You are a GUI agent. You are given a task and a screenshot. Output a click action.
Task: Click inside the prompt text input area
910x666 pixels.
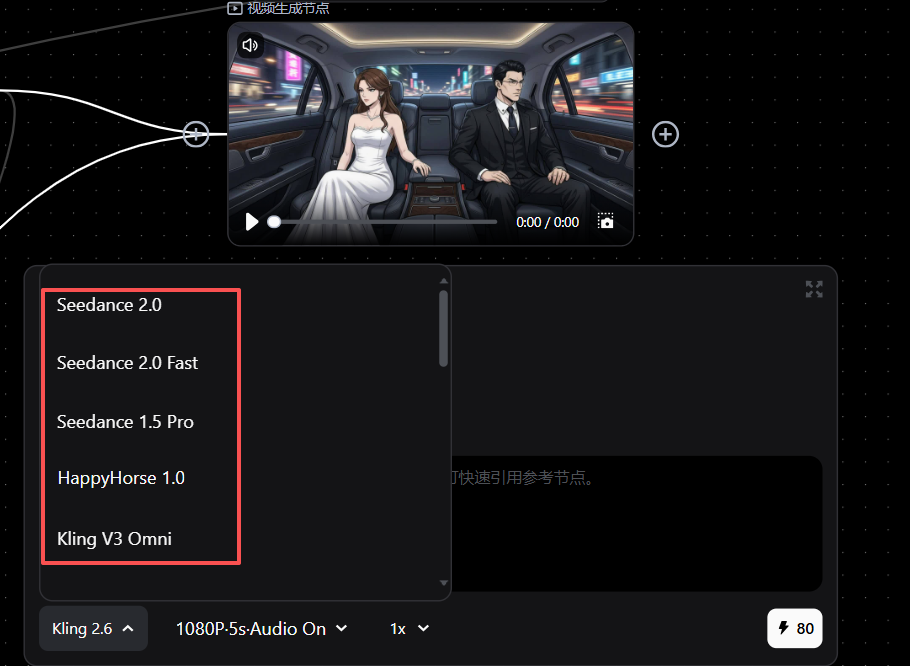pos(636,523)
